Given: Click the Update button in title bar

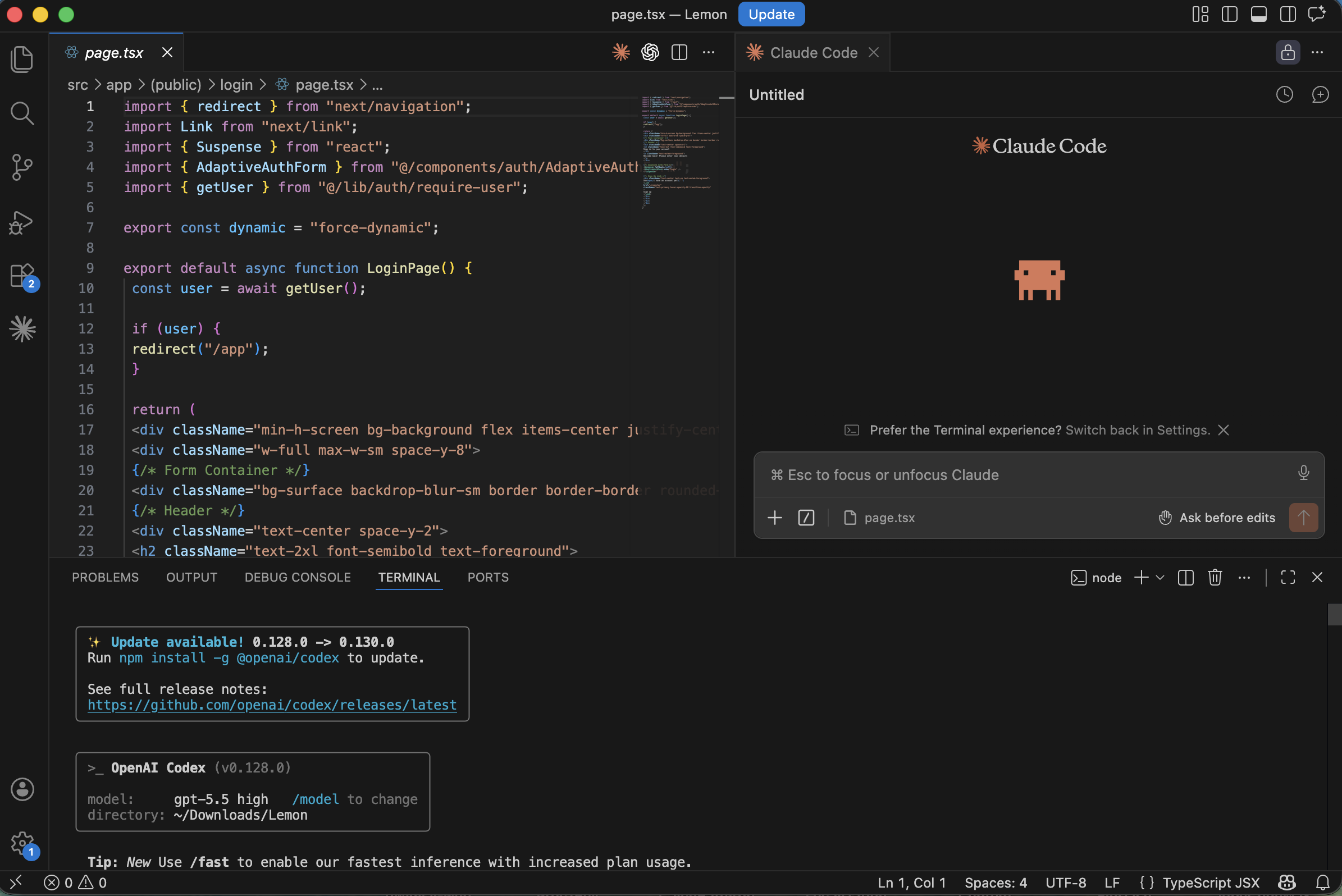Looking at the screenshot, I should tap(771, 14).
